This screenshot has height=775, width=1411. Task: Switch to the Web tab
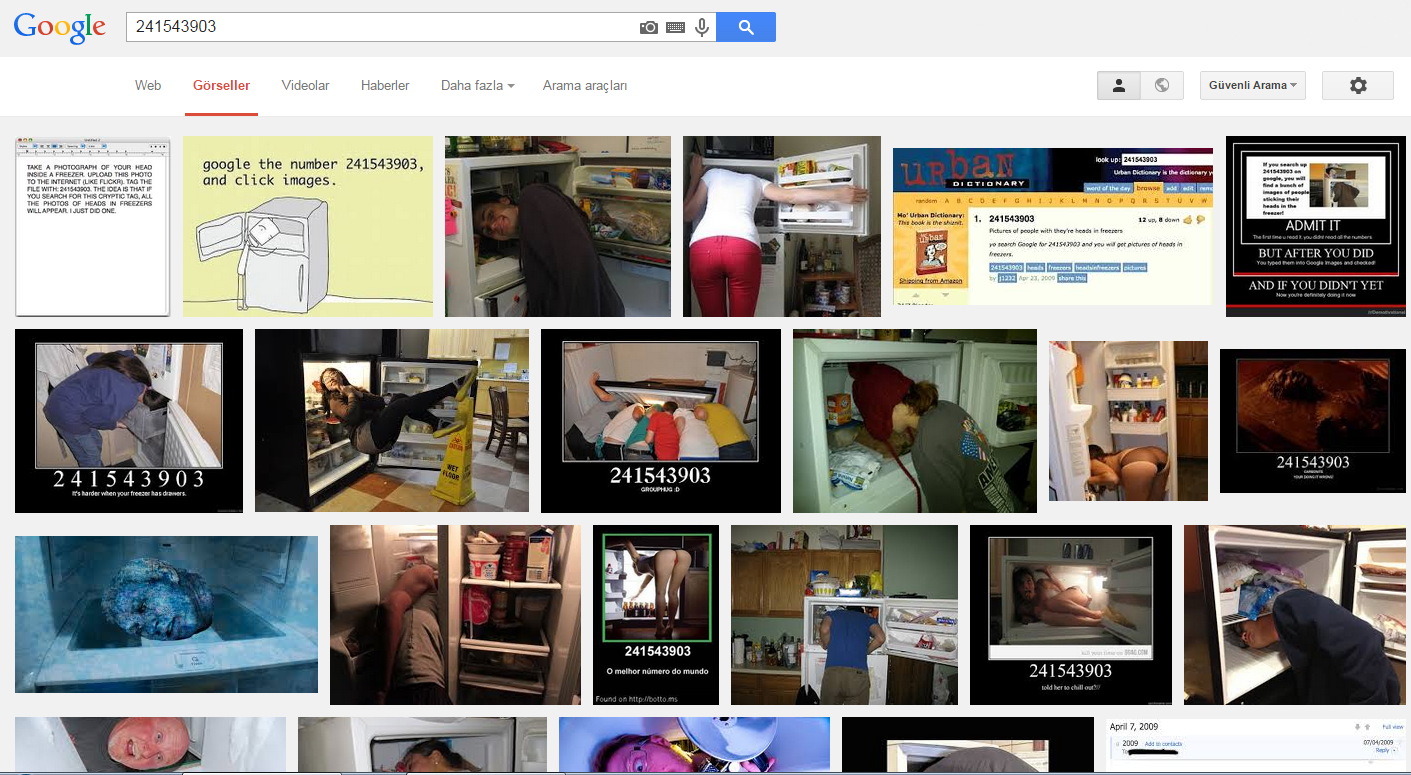148,86
